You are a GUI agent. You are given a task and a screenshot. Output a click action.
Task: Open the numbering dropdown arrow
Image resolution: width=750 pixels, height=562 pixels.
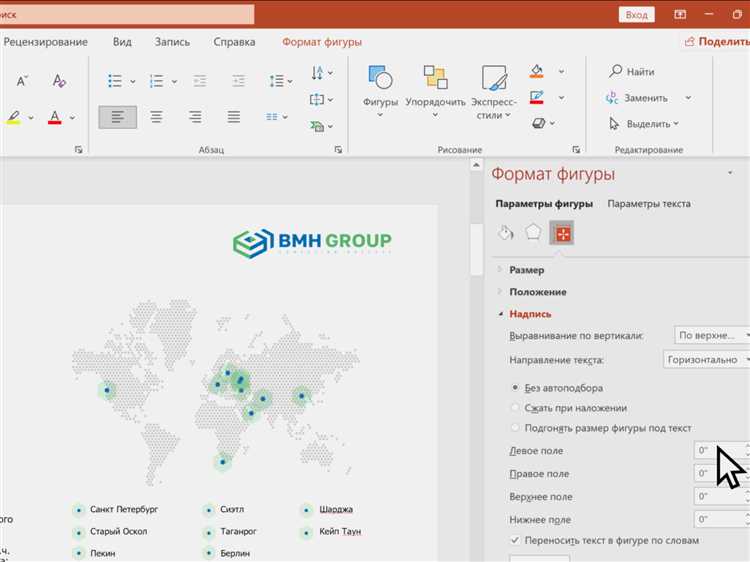pos(174,82)
